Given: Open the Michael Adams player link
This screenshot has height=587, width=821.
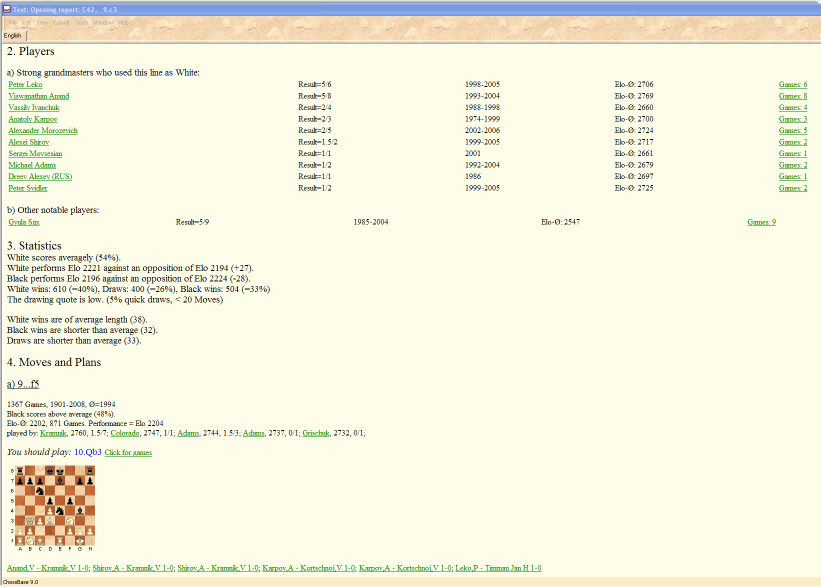Looking at the screenshot, I should (32, 165).
